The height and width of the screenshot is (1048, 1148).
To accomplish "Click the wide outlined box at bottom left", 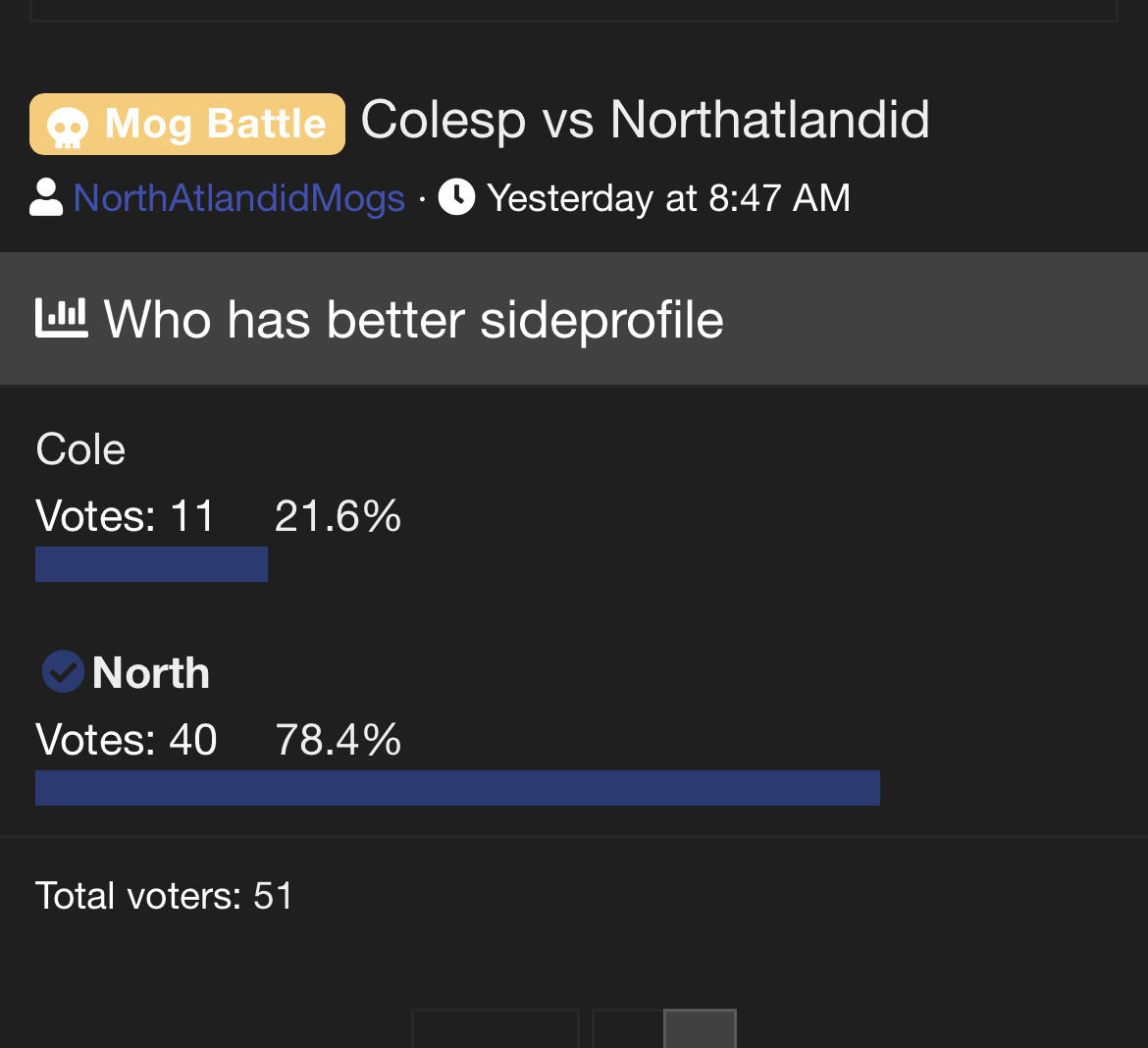I will tap(496, 1028).
